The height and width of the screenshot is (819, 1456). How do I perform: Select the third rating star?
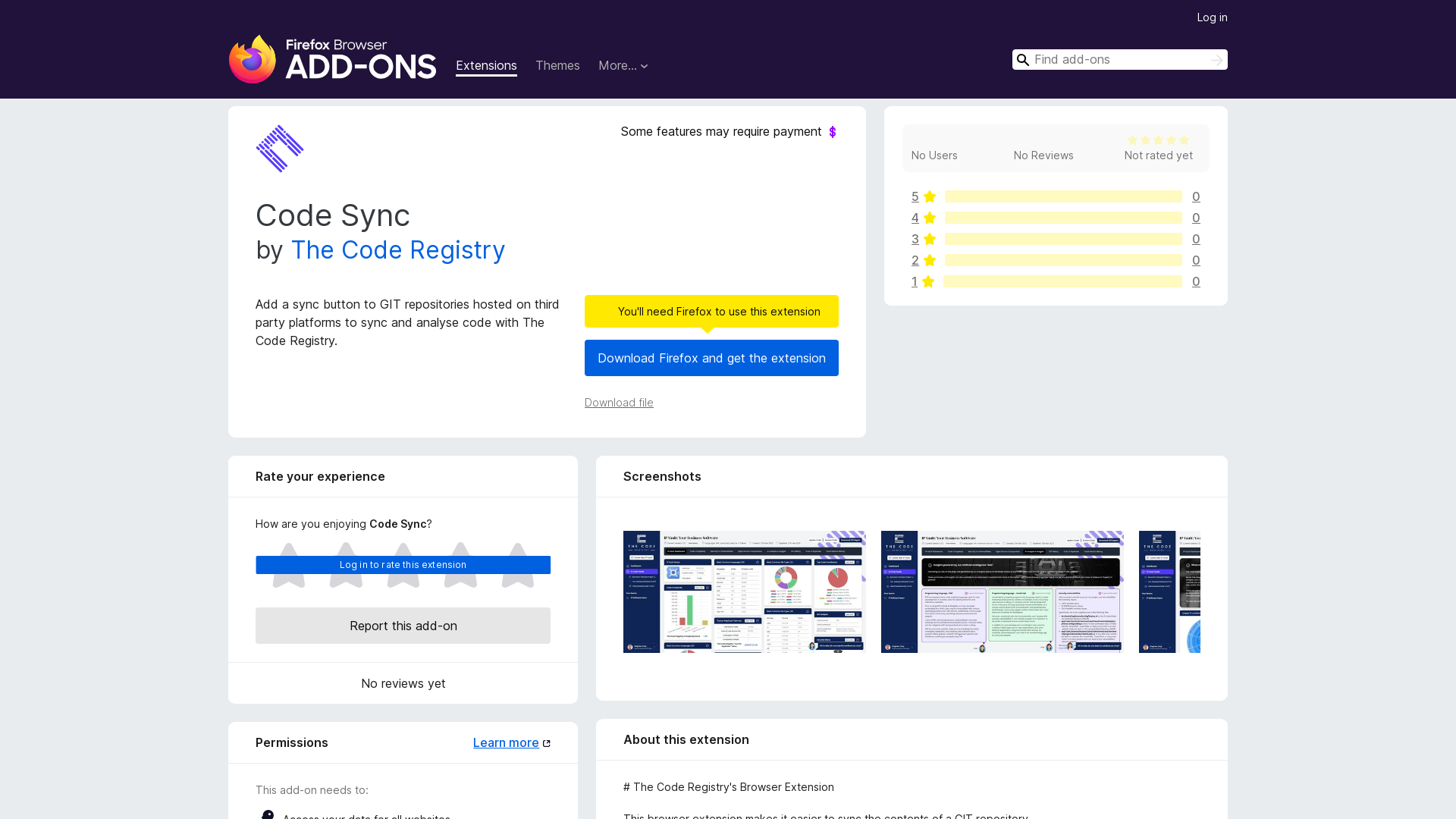click(x=403, y=565)
